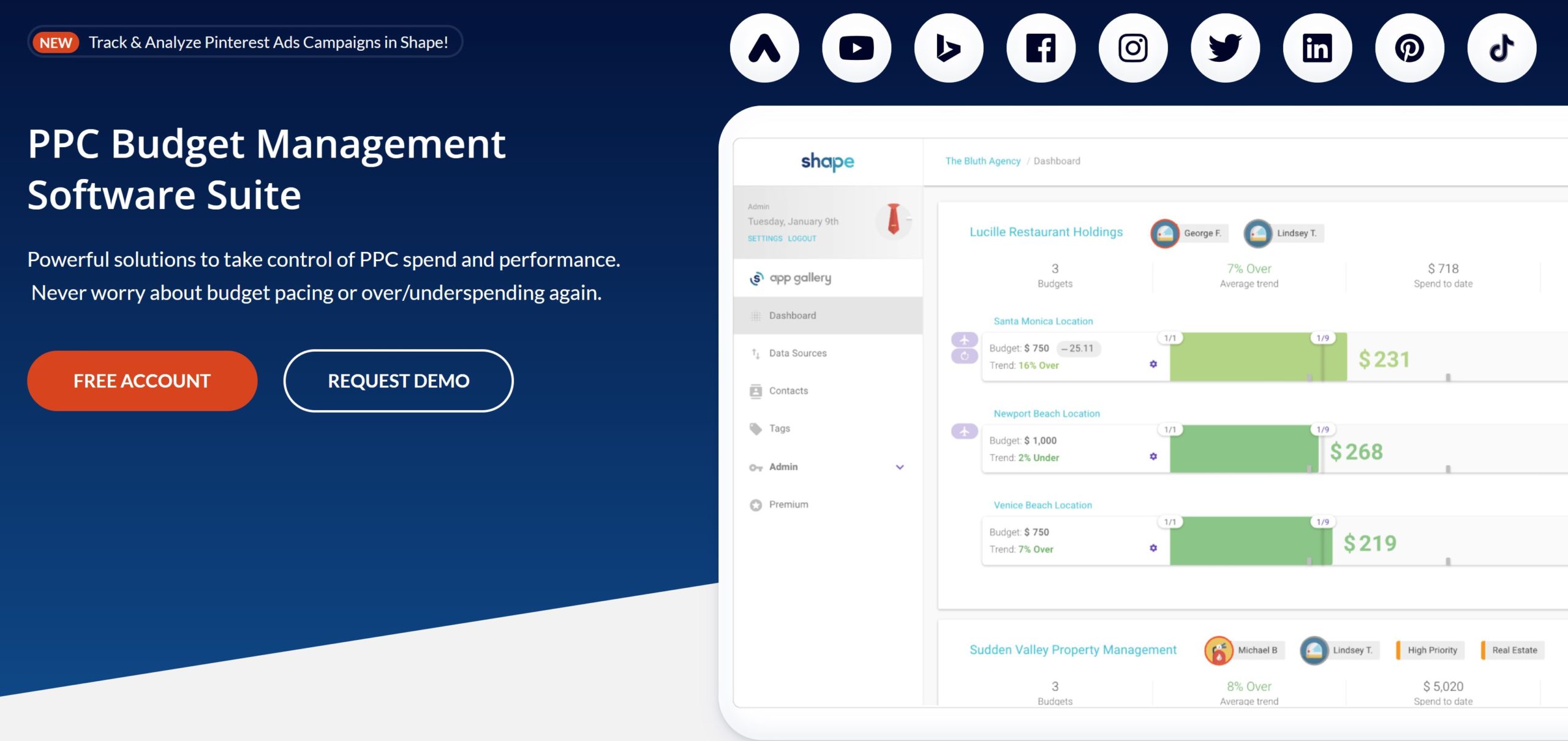The height and width of the screenshot is (741, 1568).
Task: Click the SETTINGS link
Action: tap(765, 238)
